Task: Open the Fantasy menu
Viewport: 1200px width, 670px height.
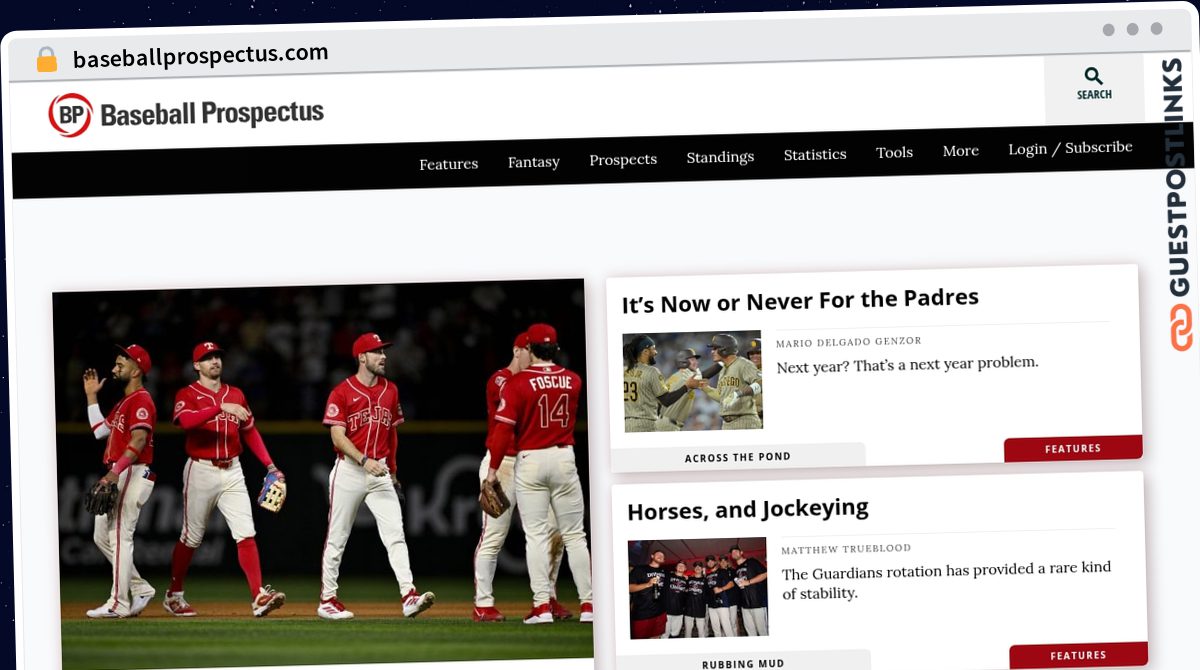Action: (x=533, y=162)
